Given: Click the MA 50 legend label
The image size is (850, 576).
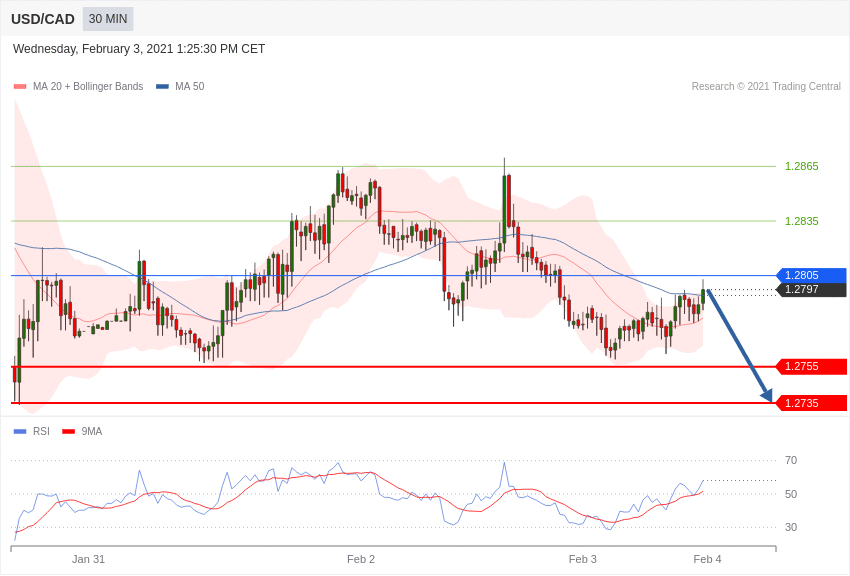Looking at the screenshot, I should (x=190, y=87).
